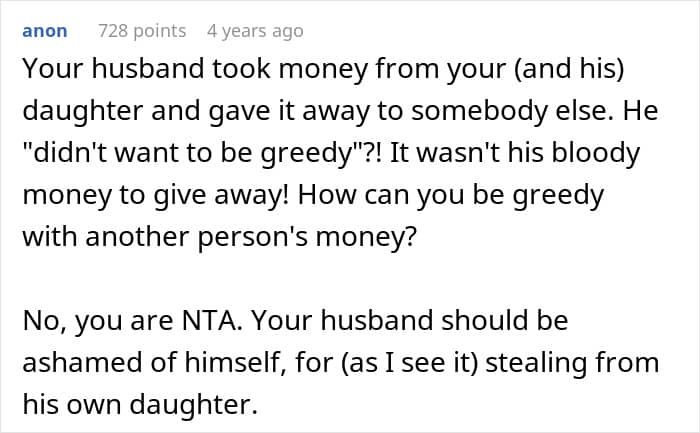Image resolution: width=700 pixels, height=433 pixels.
Task: Open the 4 years ago timestamp permalink
Action: [255, 31]
